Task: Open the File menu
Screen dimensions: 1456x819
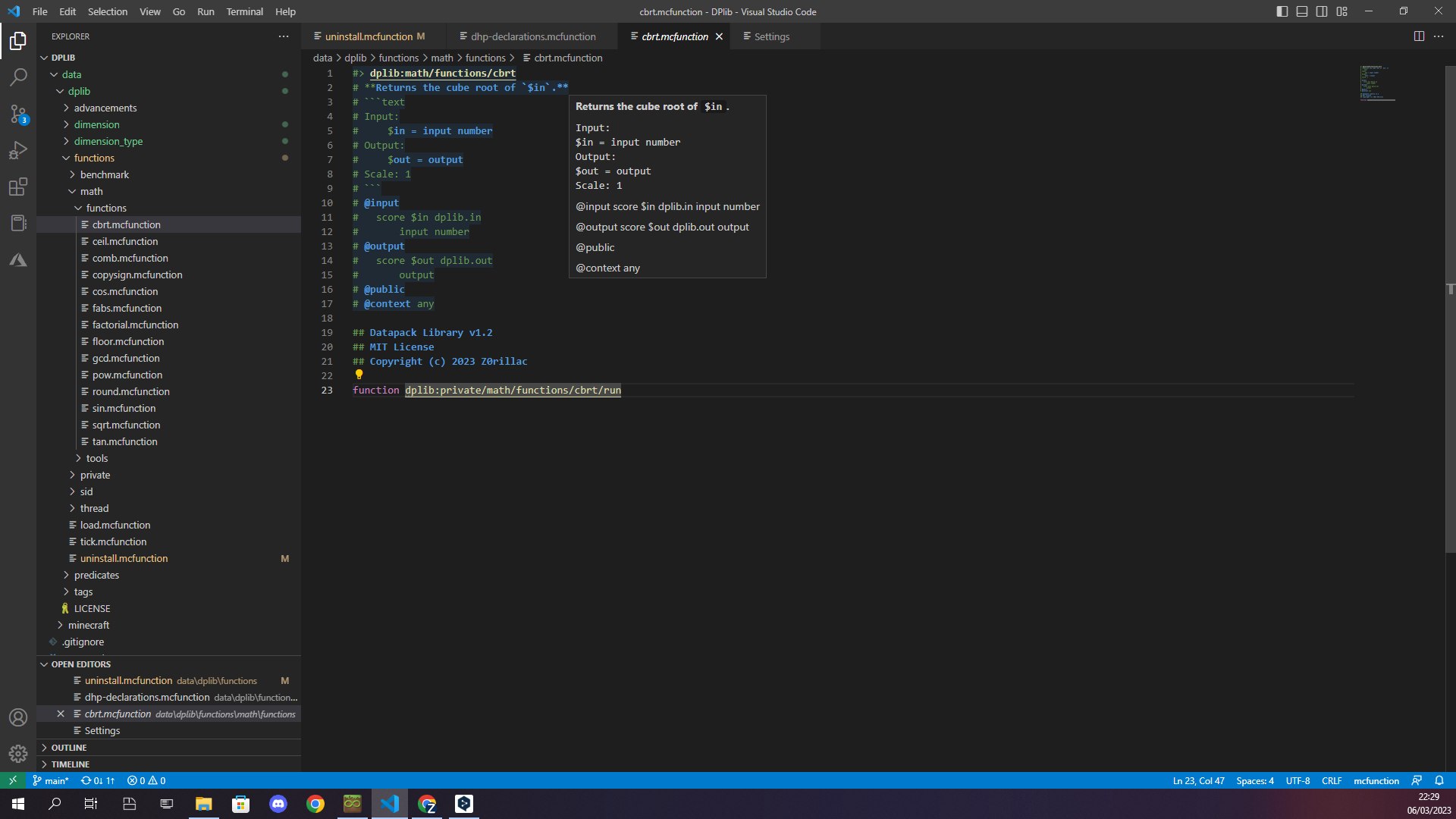Action: 40,11
